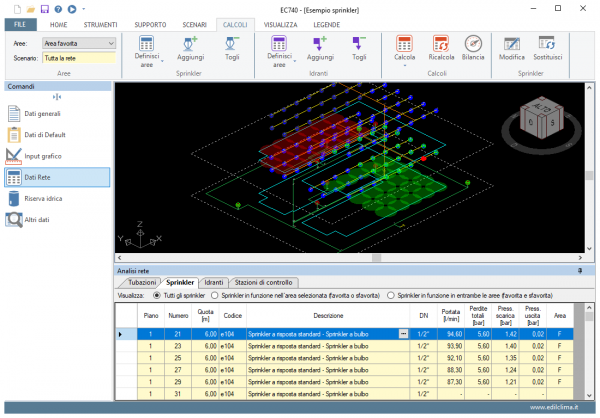Image resolution: width=600 pixels, height=418 pixels.
Task: Click Togli in the Idranti group
Action: pyautogui.click(x=359, y=49)
